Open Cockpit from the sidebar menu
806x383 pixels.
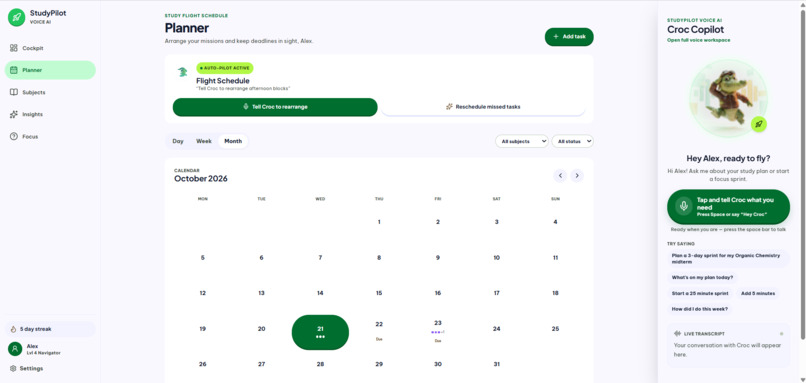50,48
